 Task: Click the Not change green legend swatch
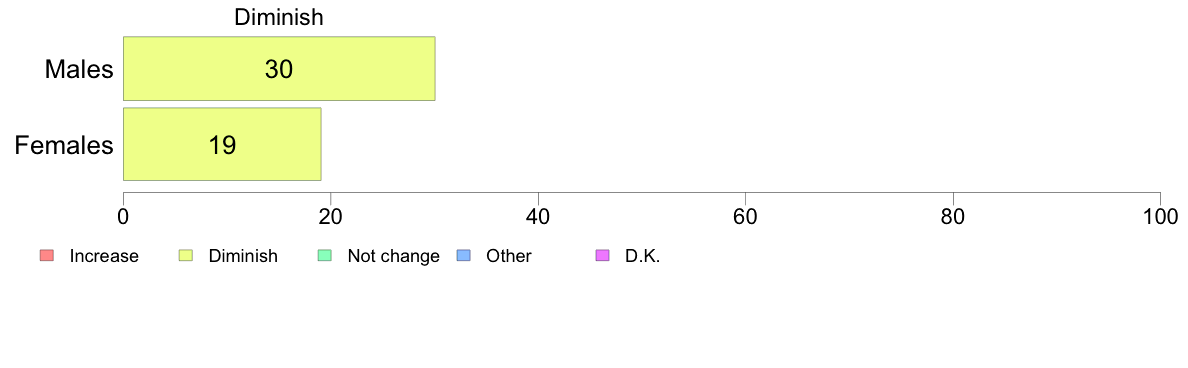coord(324,256)
